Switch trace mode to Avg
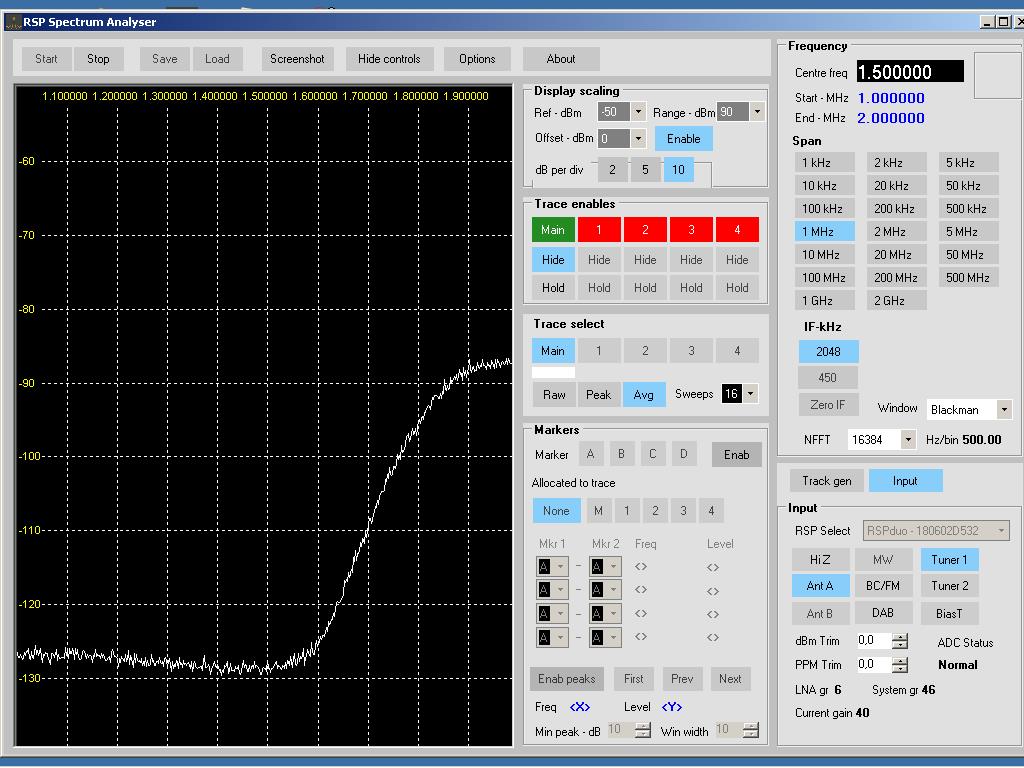The height and width of the screenshot is (768, 1024). (x=644, y=394)
